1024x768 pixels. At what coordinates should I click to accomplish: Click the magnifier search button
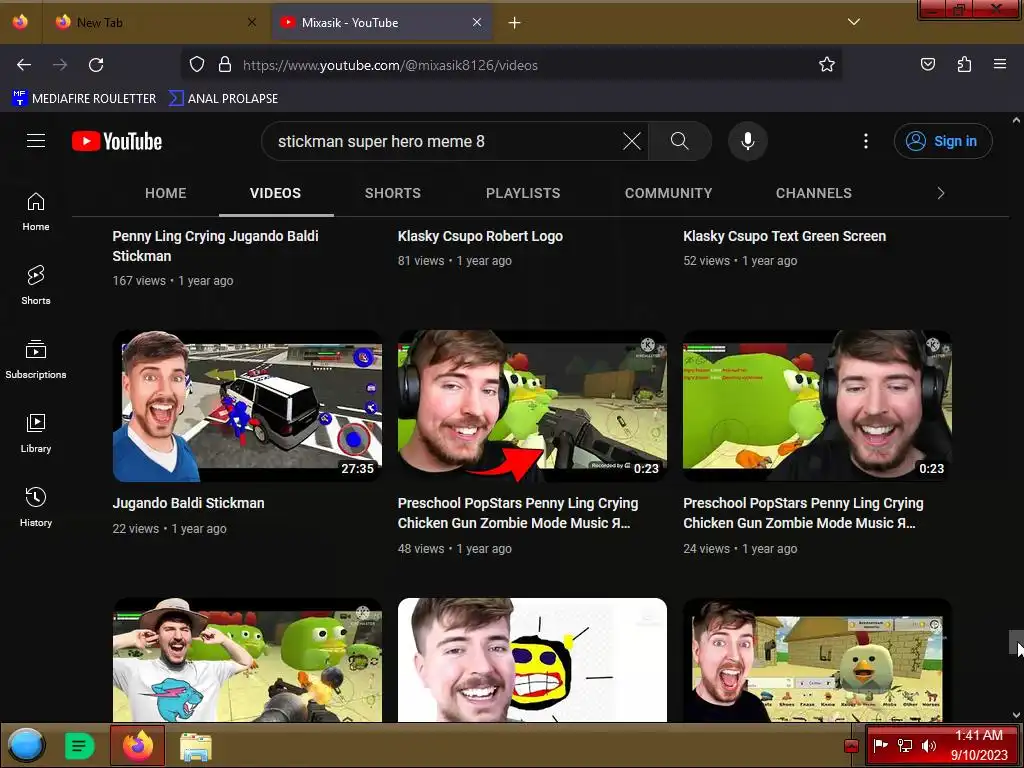coord(679,141)
